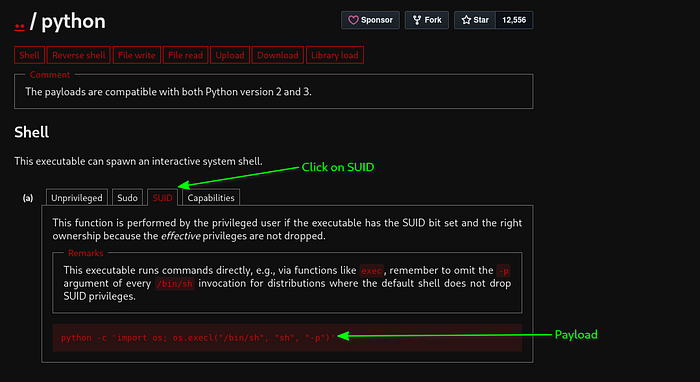Select the SUID tab
The height and width of the screenshot is (382, 700).
[162, 198]
